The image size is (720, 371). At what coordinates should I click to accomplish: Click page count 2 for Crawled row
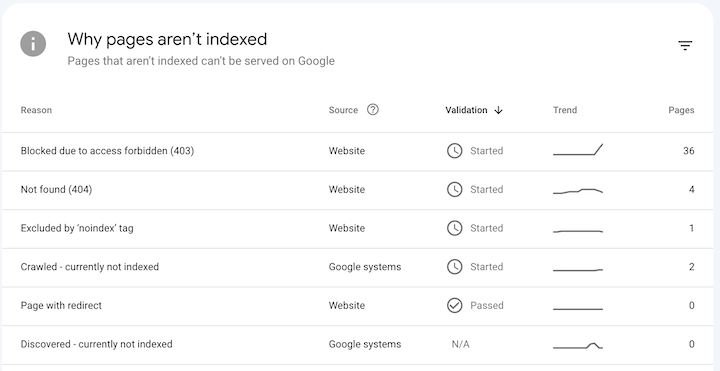click(692, 267)
